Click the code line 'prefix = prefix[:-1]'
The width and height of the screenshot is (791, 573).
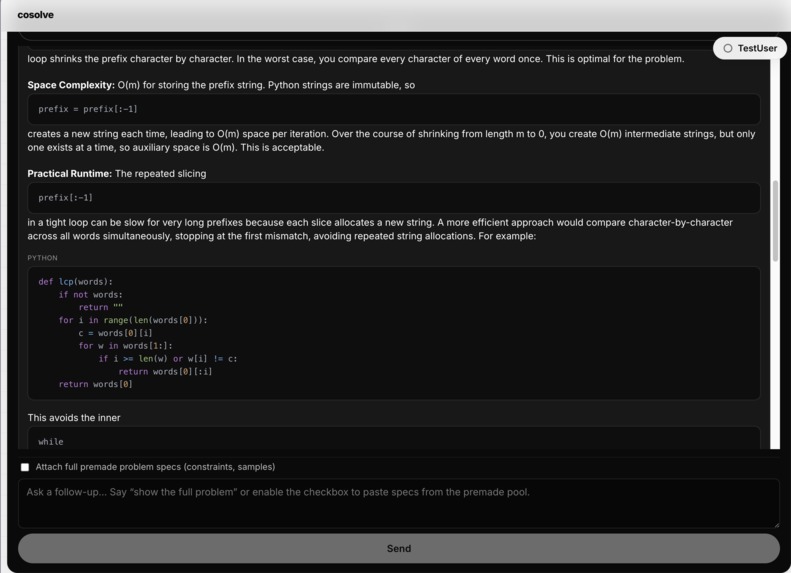click(88, 109)
